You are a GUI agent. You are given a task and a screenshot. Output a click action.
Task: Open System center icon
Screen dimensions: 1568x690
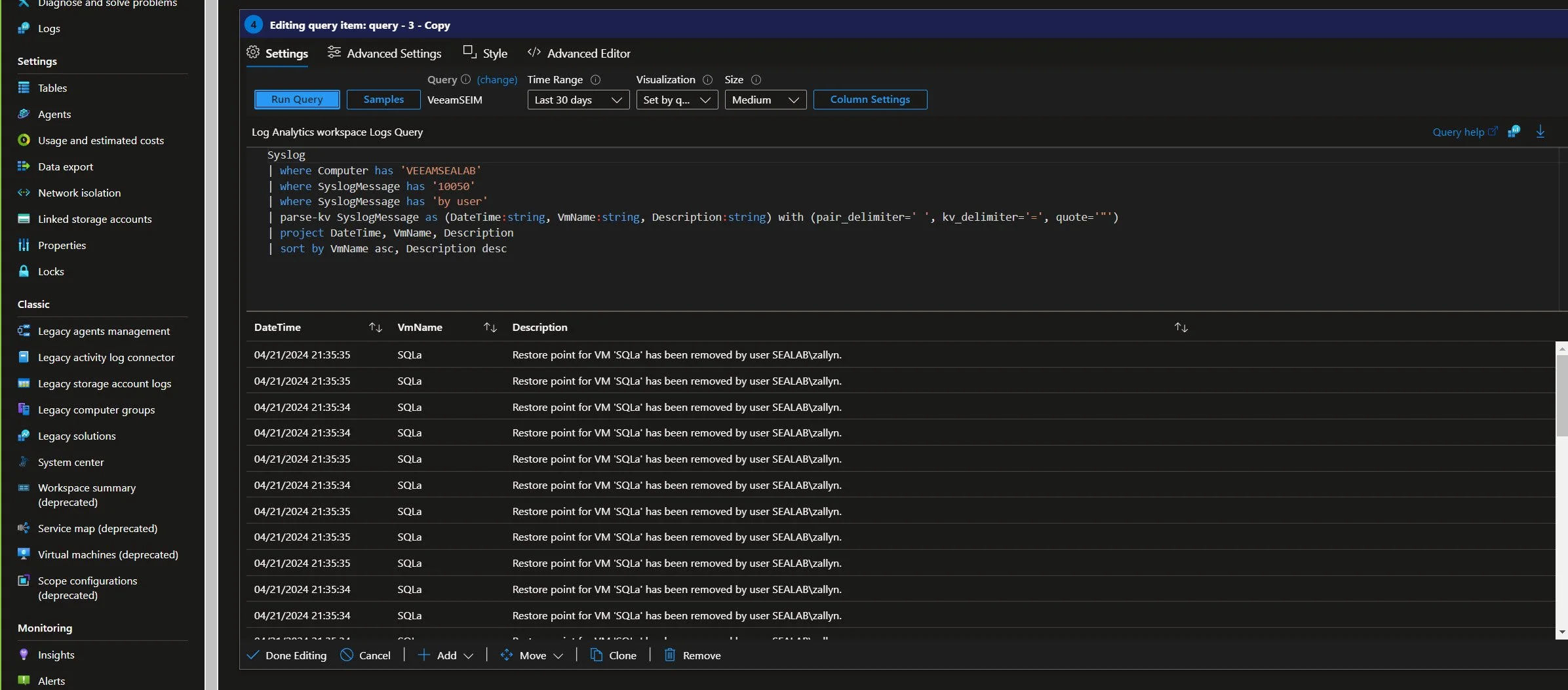(24, 462)
